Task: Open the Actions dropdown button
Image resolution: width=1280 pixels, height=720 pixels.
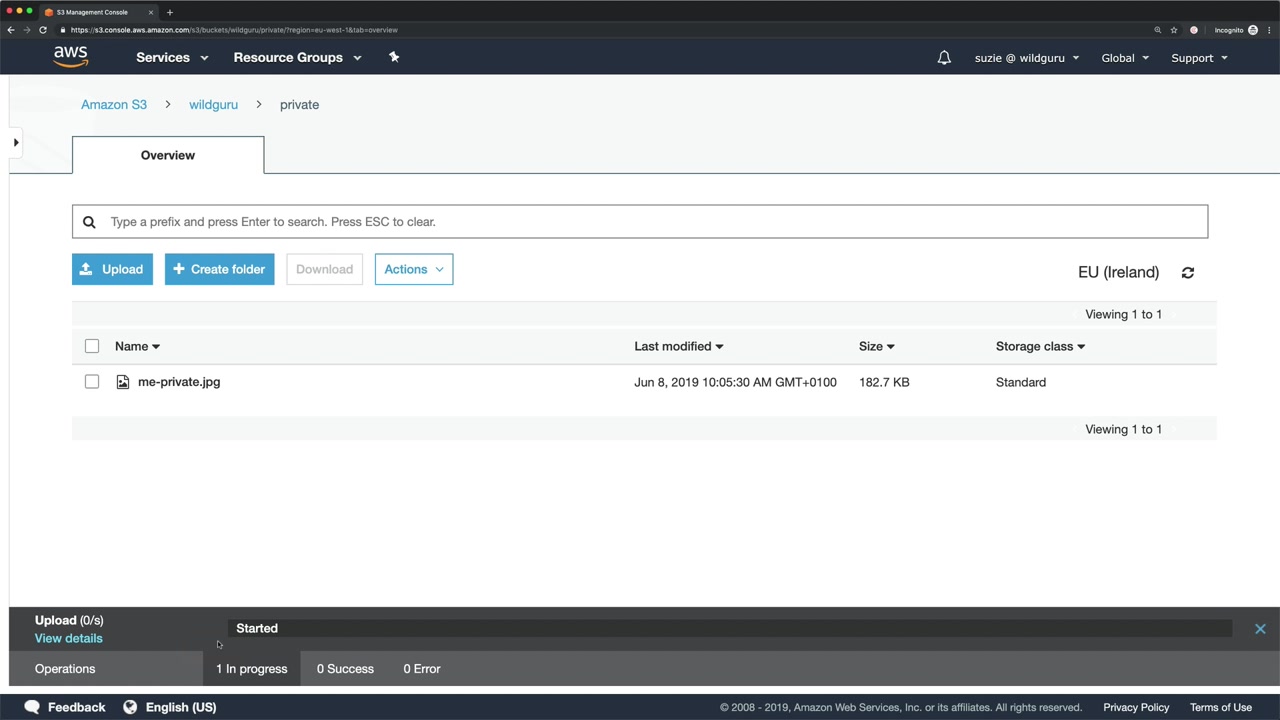Action: (x=414, y=269)
